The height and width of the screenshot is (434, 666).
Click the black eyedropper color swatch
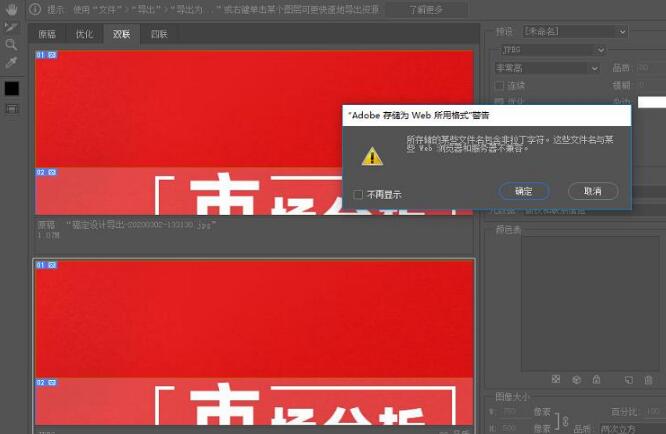[11, 88]
